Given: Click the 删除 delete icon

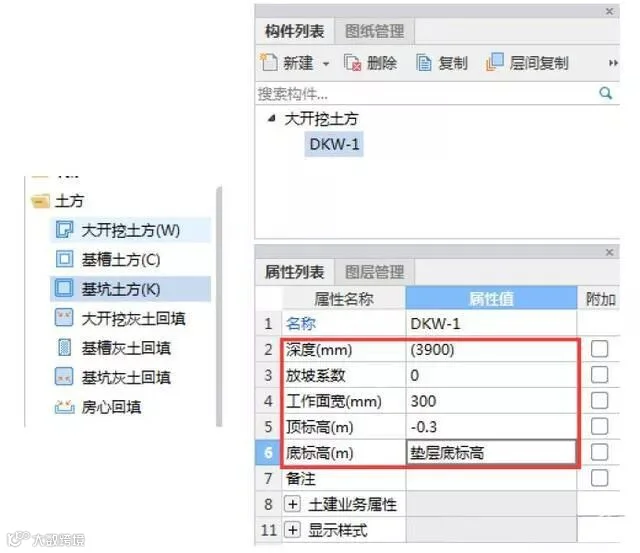Looking at the screenshot, I should (x=353, y=63).
